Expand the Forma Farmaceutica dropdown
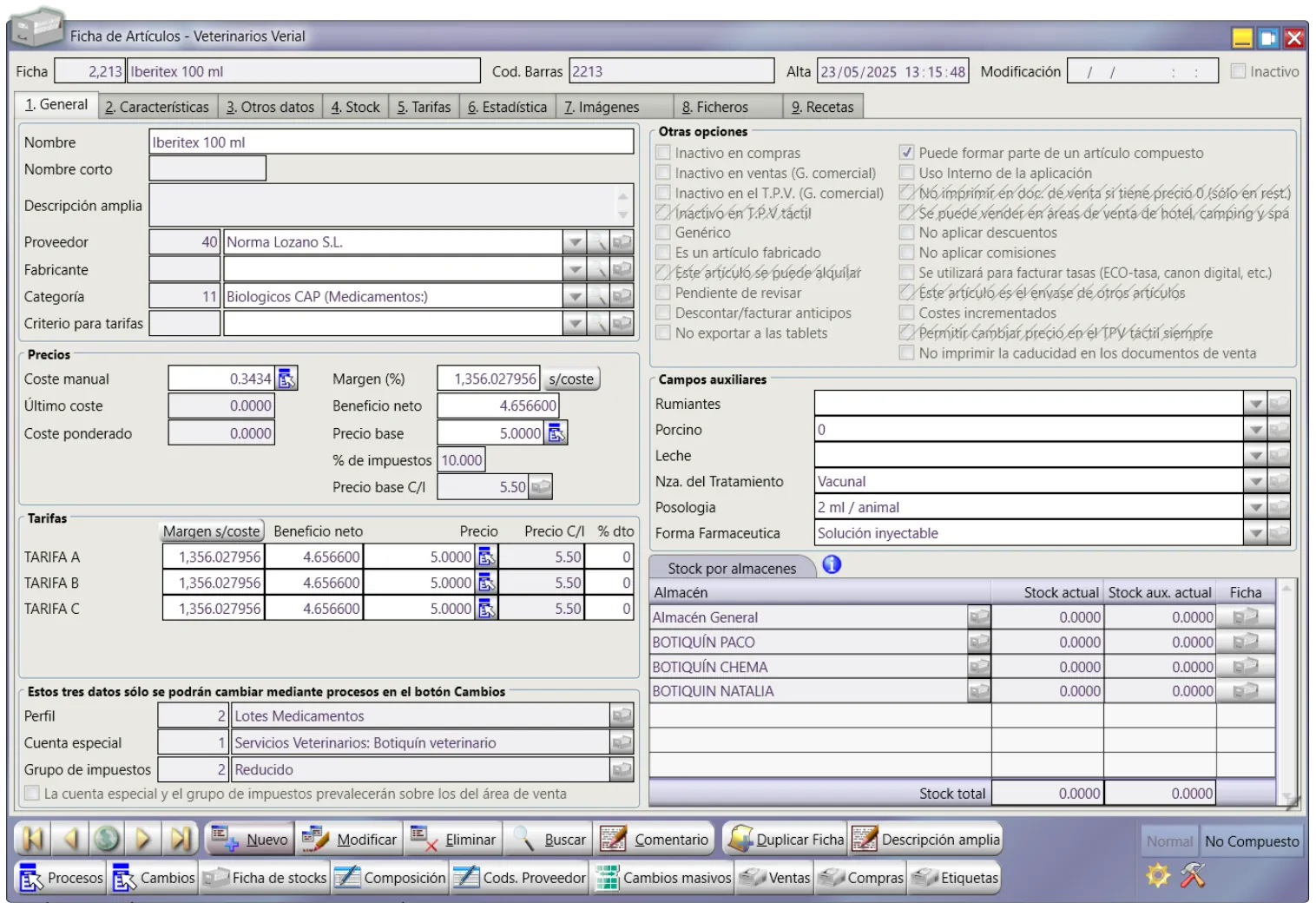 tap(1254, 533)
